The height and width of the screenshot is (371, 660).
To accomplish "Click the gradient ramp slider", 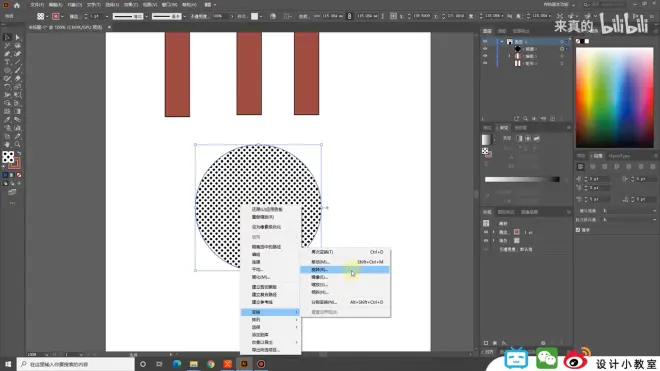I will (522, 179).
